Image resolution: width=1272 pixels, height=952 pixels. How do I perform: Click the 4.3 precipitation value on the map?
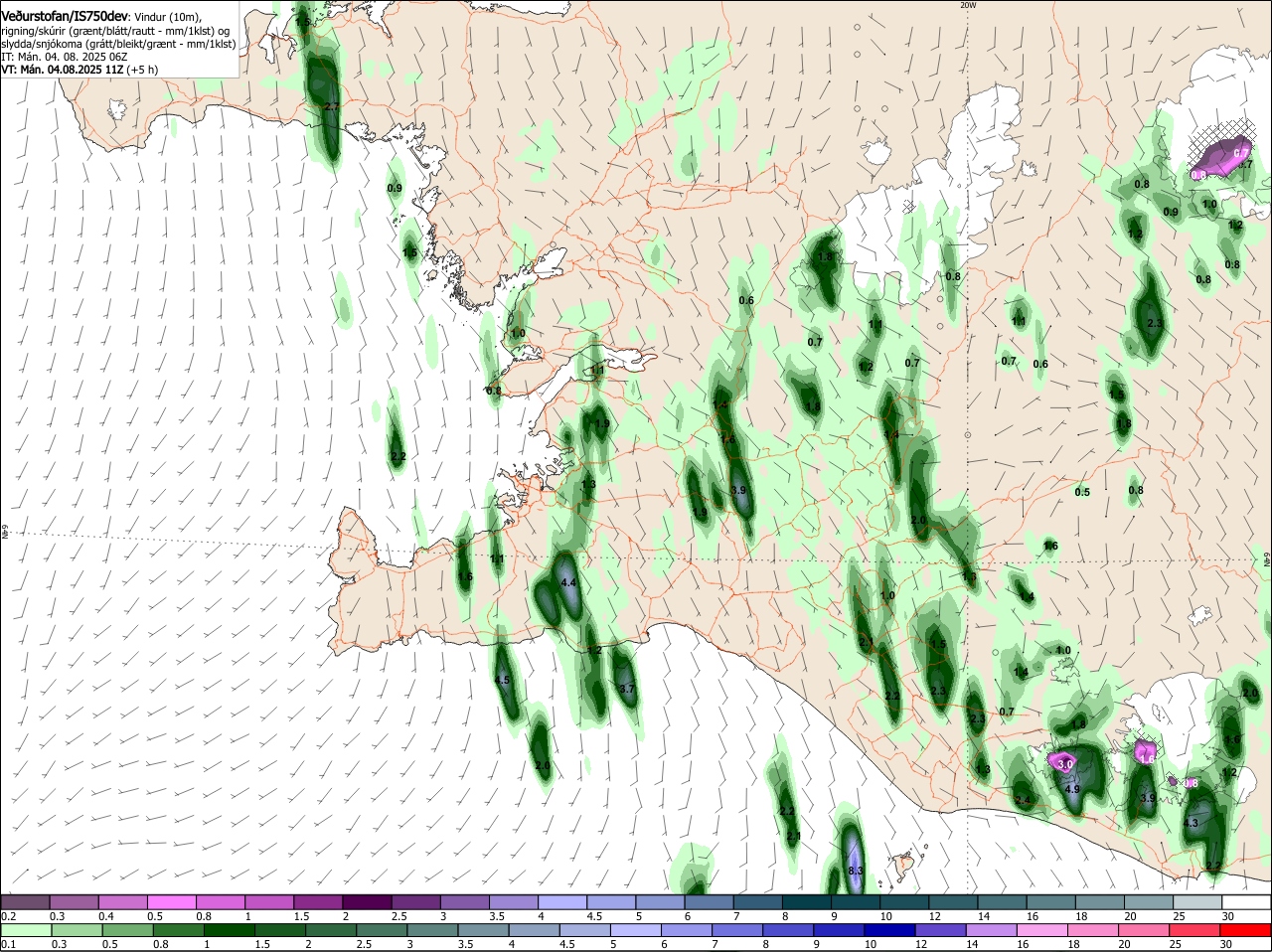(1191, 823)
